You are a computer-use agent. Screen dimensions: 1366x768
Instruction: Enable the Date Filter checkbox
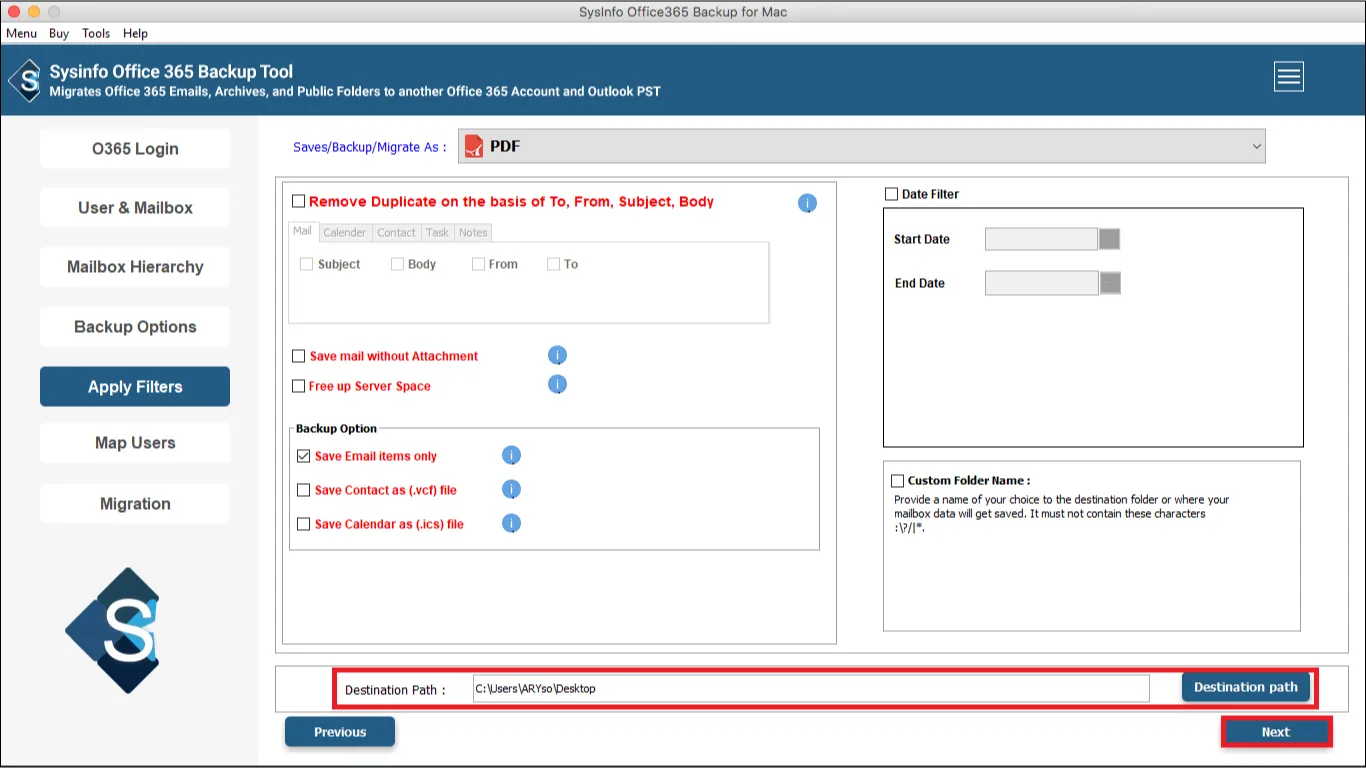[891, 194]
